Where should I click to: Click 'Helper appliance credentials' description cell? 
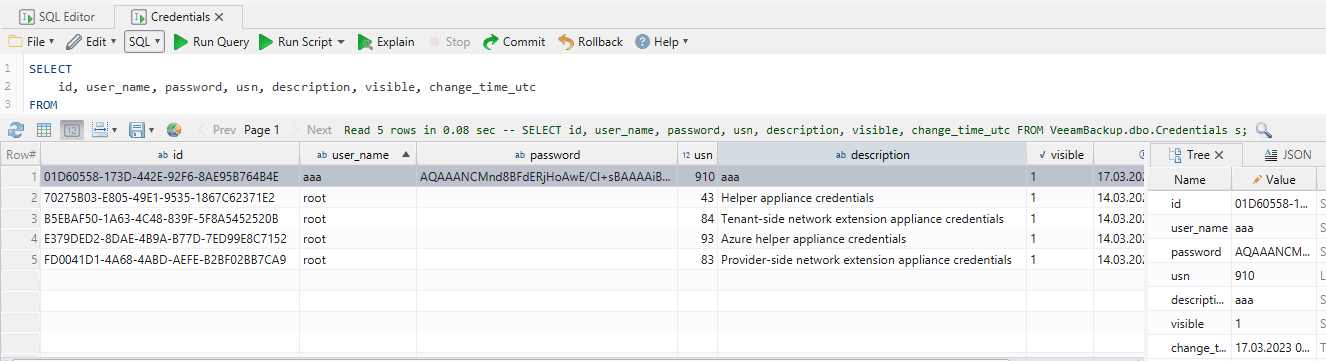[872, 198]
